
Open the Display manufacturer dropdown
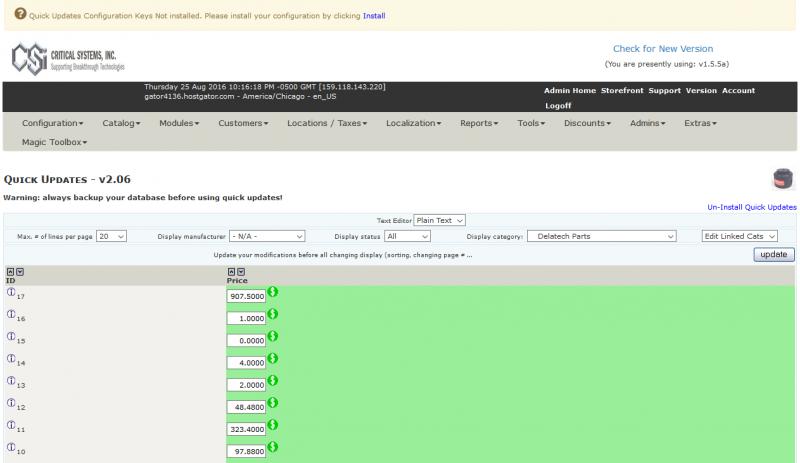(x=267, y=236)
